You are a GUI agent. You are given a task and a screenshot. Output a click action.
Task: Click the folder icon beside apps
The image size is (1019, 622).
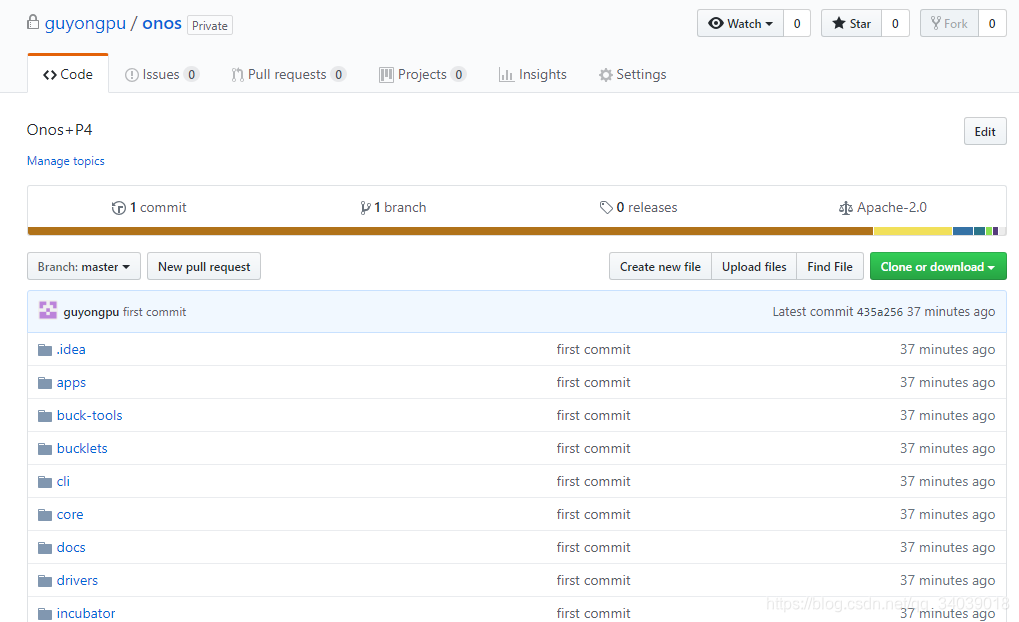point(45,383)
